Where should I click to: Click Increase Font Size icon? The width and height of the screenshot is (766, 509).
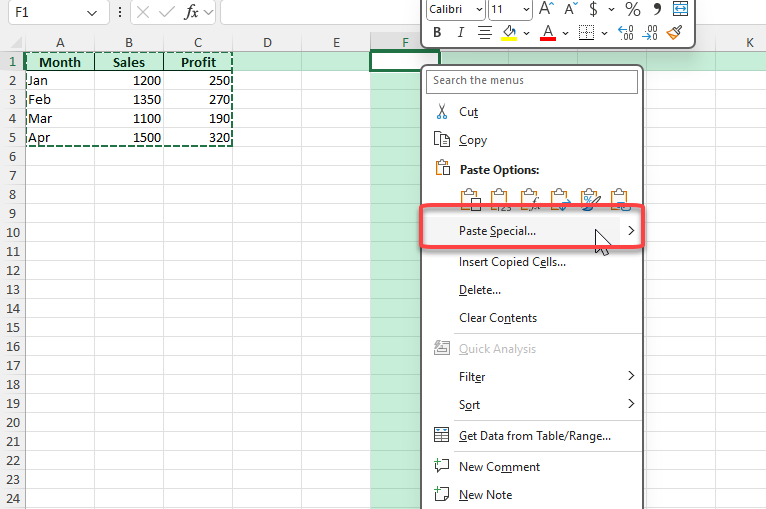546,9
